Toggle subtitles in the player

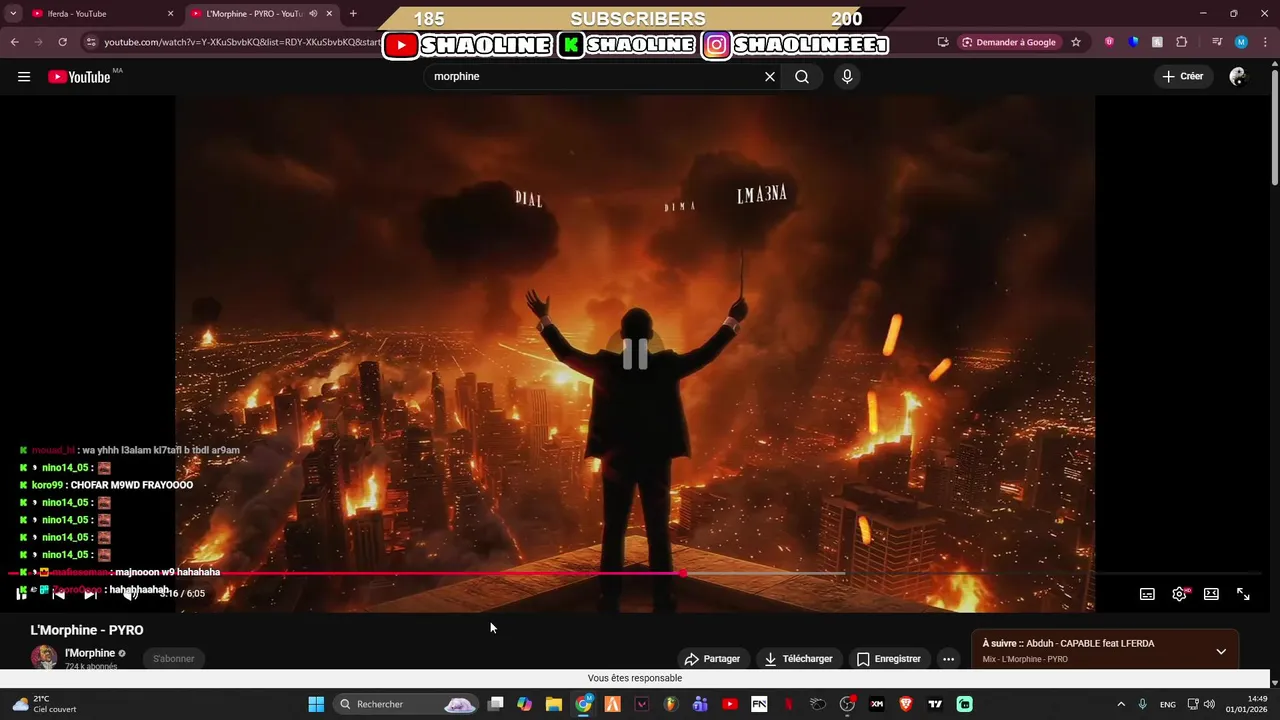(1147, 594)
